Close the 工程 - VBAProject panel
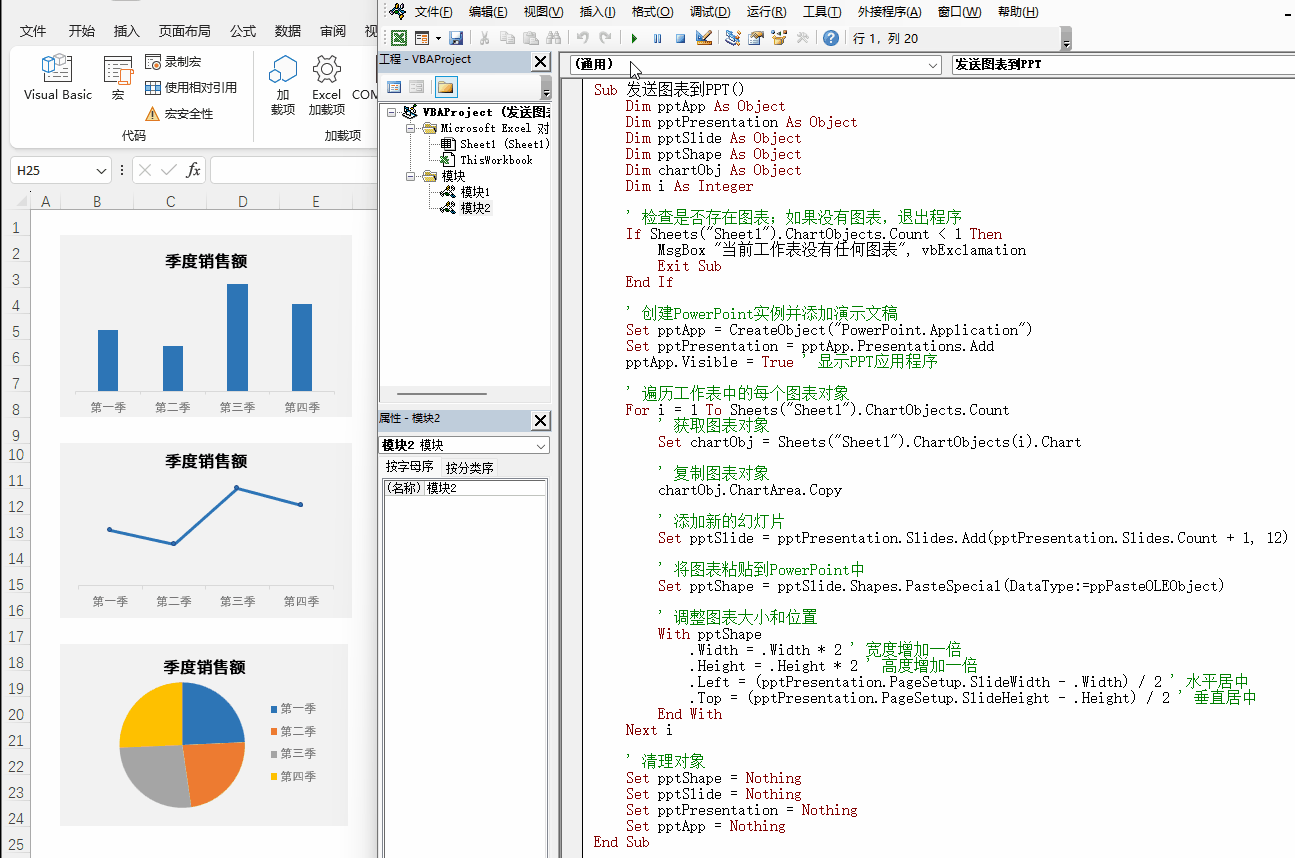1295x858 pixels. pos(541,61)
